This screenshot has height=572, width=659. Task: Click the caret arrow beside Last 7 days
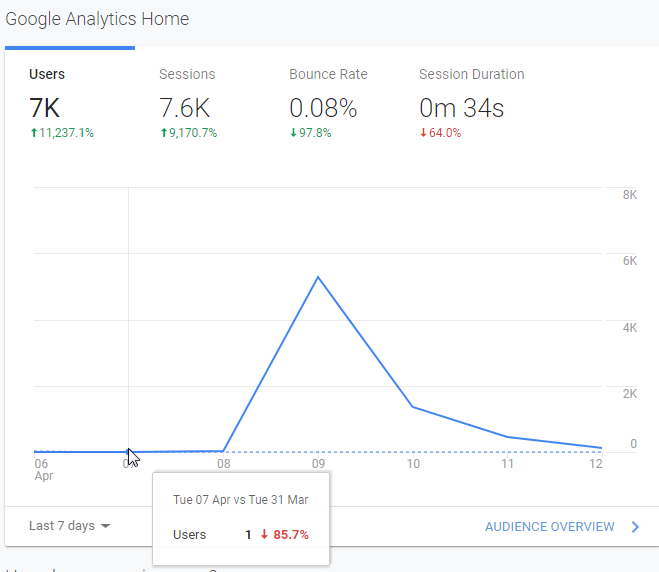tap(105, 526)
